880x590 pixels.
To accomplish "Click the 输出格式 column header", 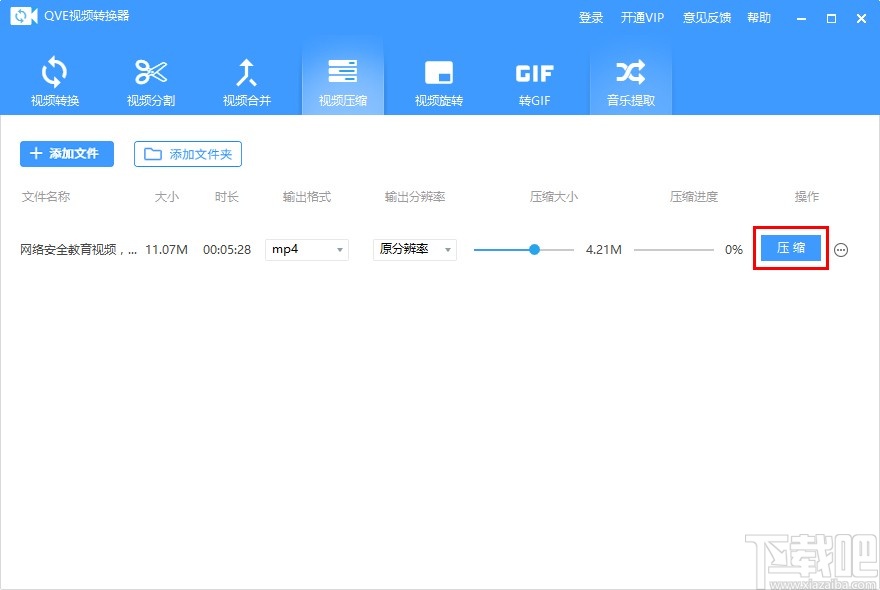I will coord(307,197).
